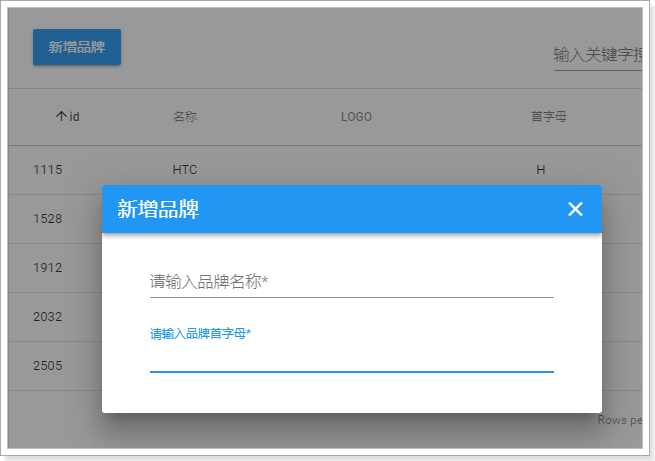Click the HTC brand name cell
This screenshot has width=655, height=461.
click(x=185, y=170)
